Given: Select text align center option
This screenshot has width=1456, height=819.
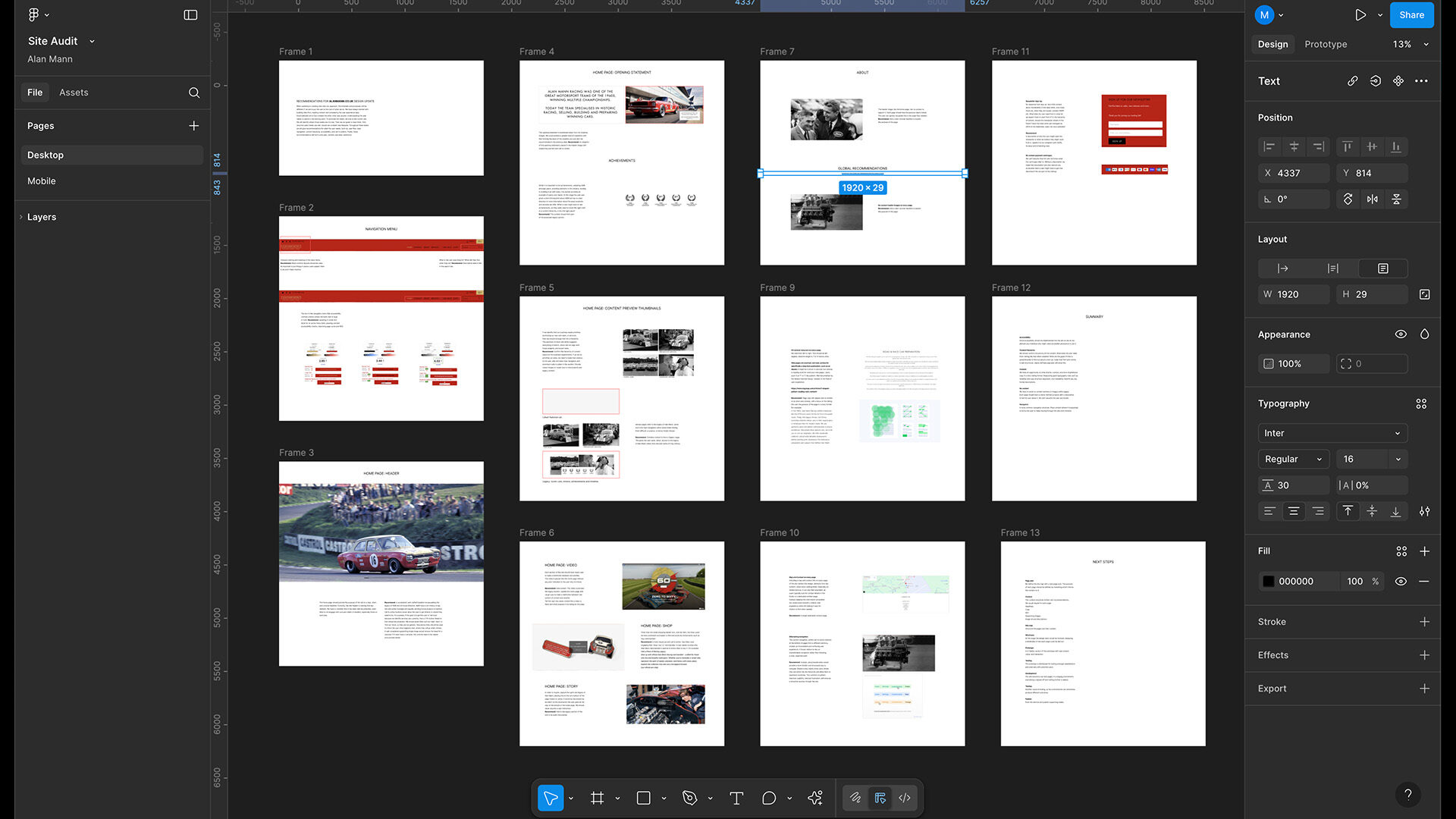Looking at the screenshot, I should click(x=1294, y=511).
